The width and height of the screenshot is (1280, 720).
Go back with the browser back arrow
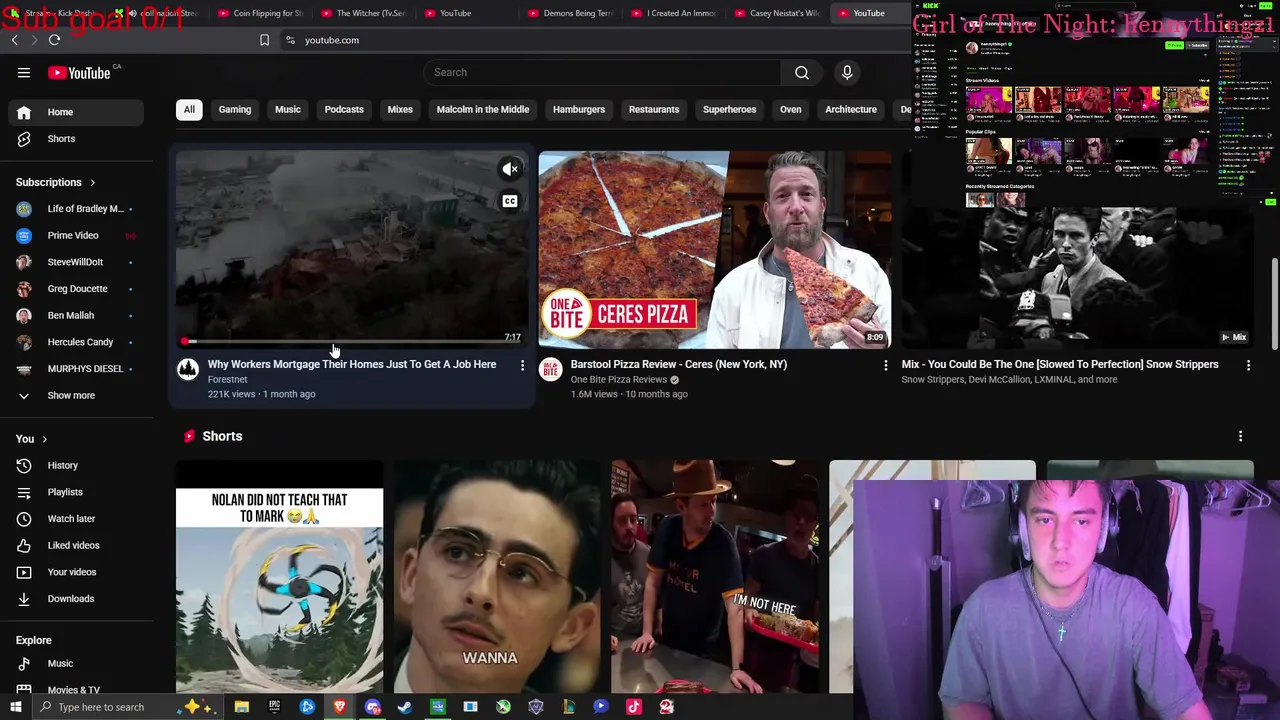[x=14, y=40]
